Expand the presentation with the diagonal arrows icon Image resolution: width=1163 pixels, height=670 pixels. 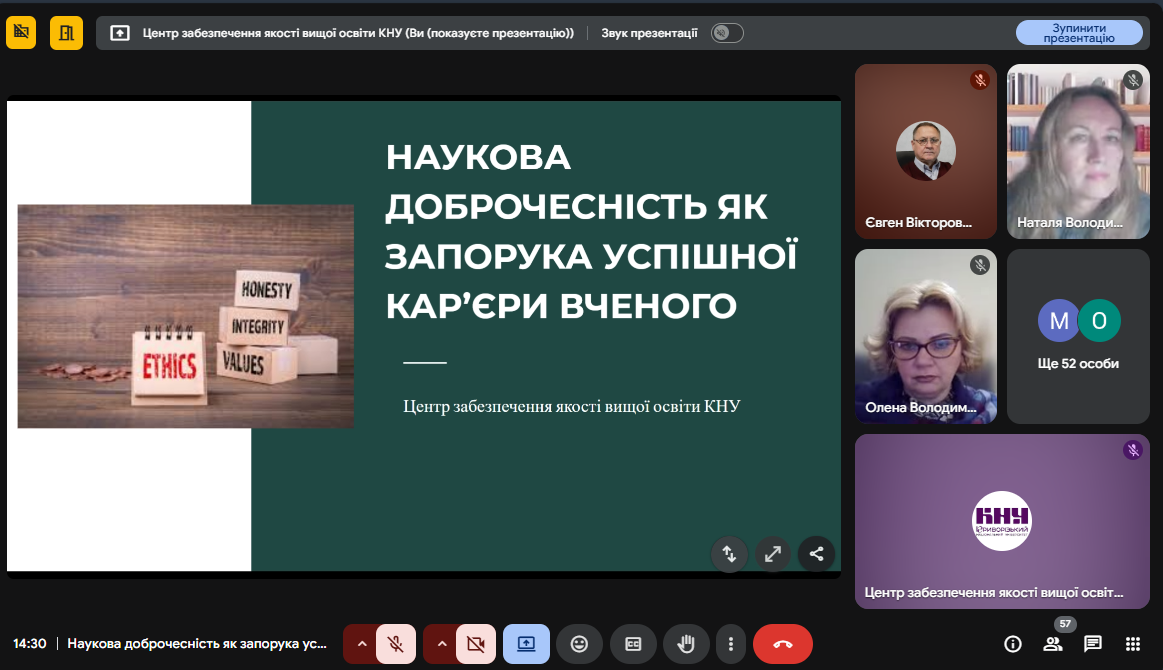[x=772, y=553]
